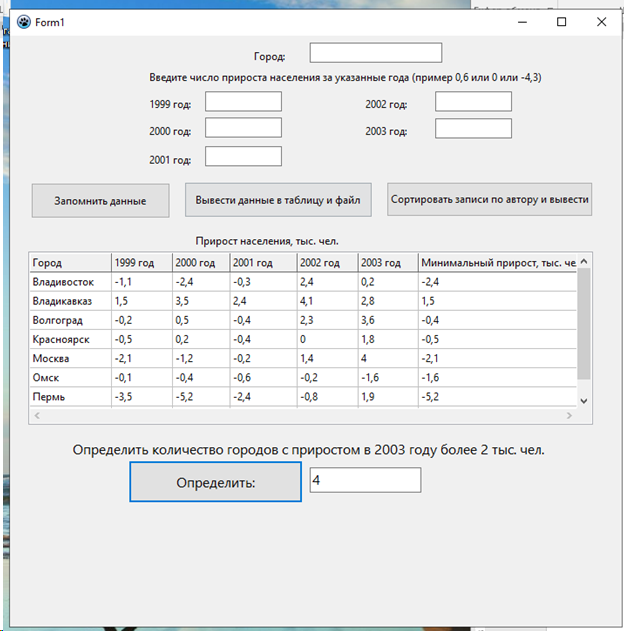Click the Город input field
624x631 pixels.
[375, 53]
